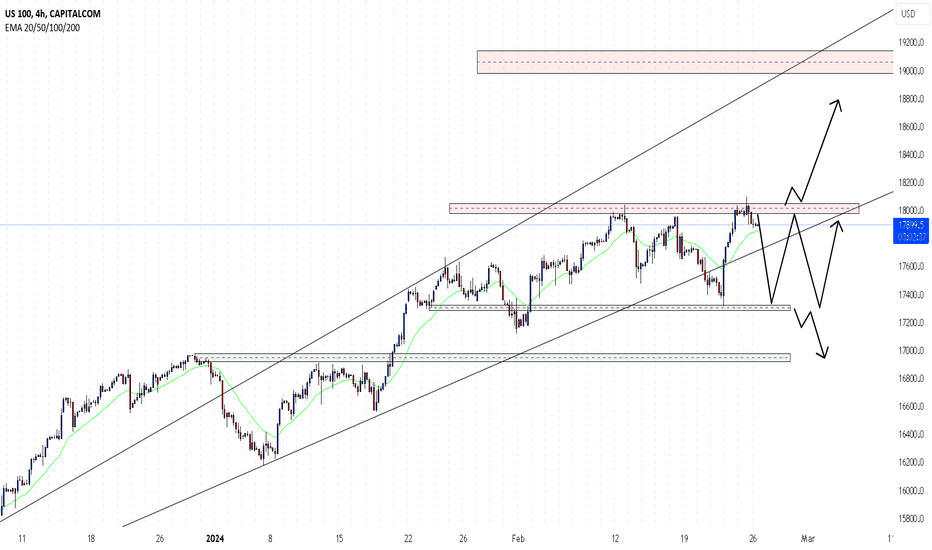
Task: Click the 16000.0 price axis label
Action: [x=911, y=491]
